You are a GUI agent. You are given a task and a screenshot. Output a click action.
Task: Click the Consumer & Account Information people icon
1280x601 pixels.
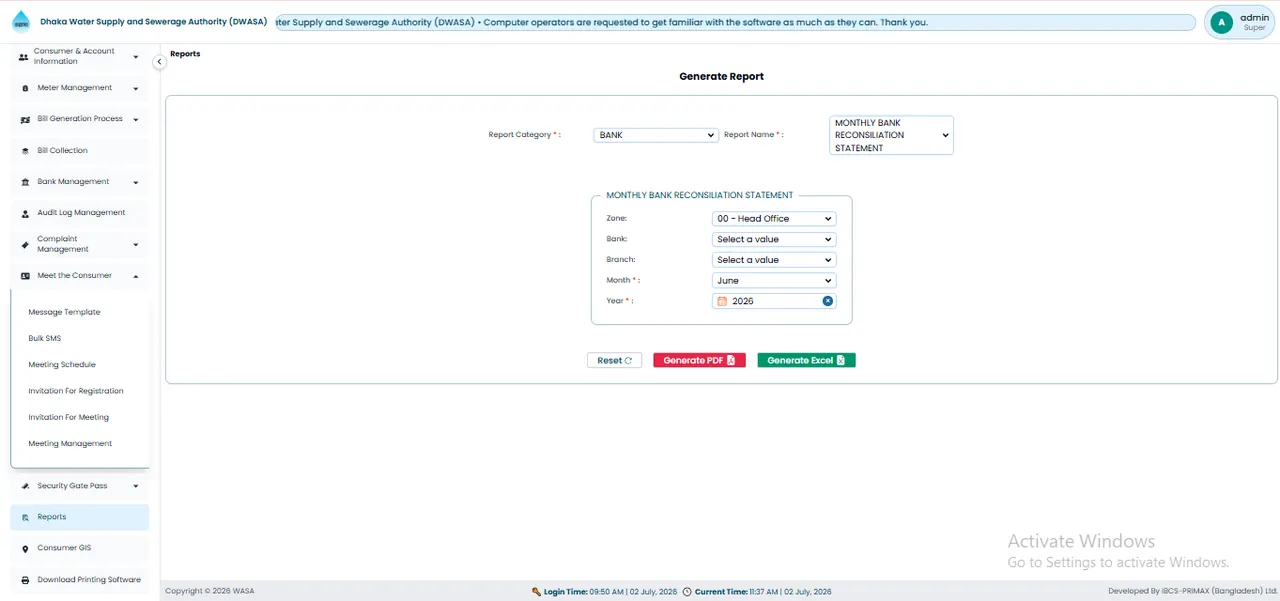coord(24,57)
